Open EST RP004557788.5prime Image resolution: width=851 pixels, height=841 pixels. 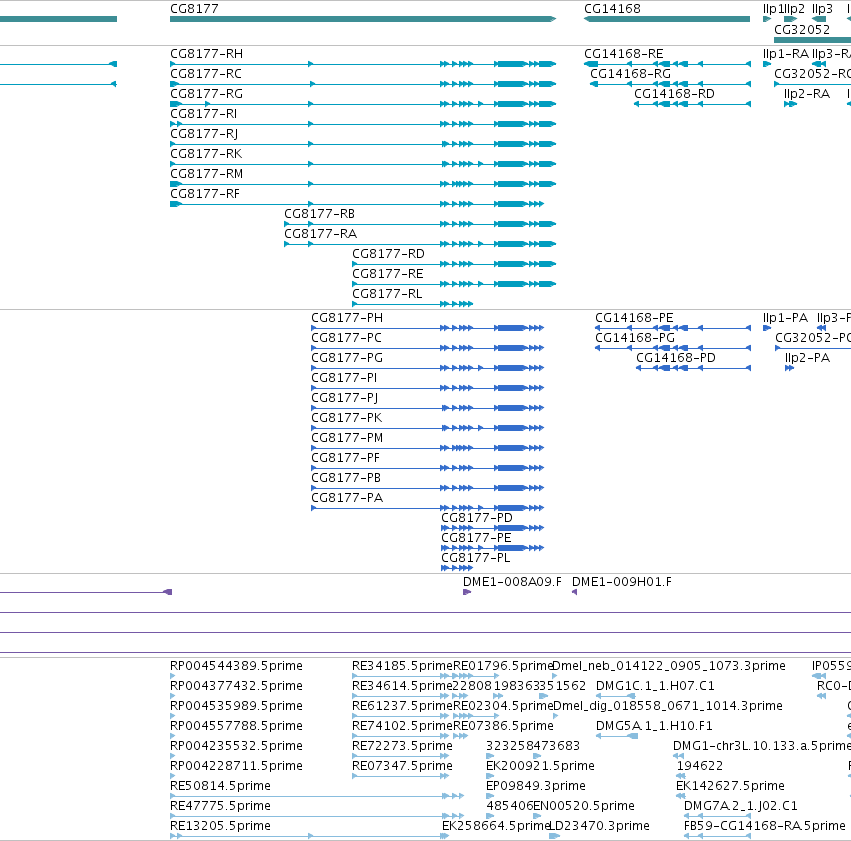click(x=236, y=727)
